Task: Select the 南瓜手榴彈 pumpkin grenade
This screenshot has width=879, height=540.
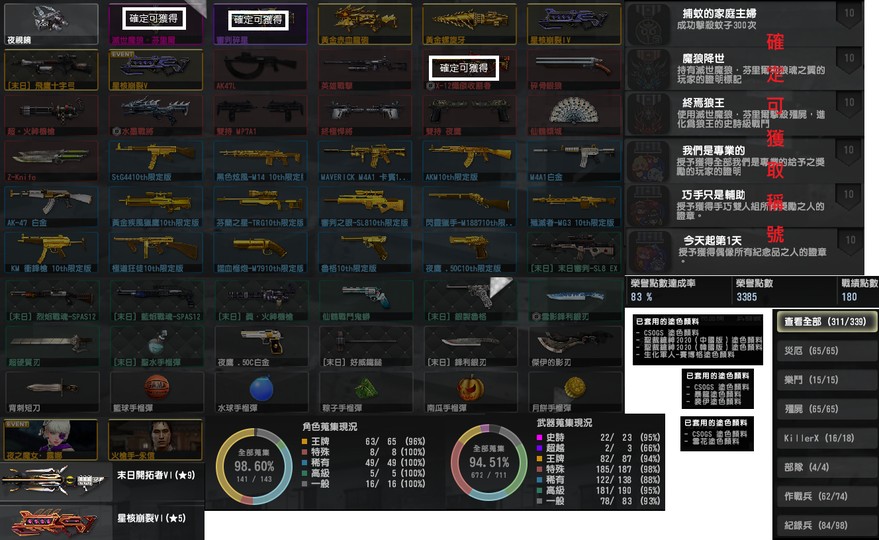Action: (x=470, y=393)
